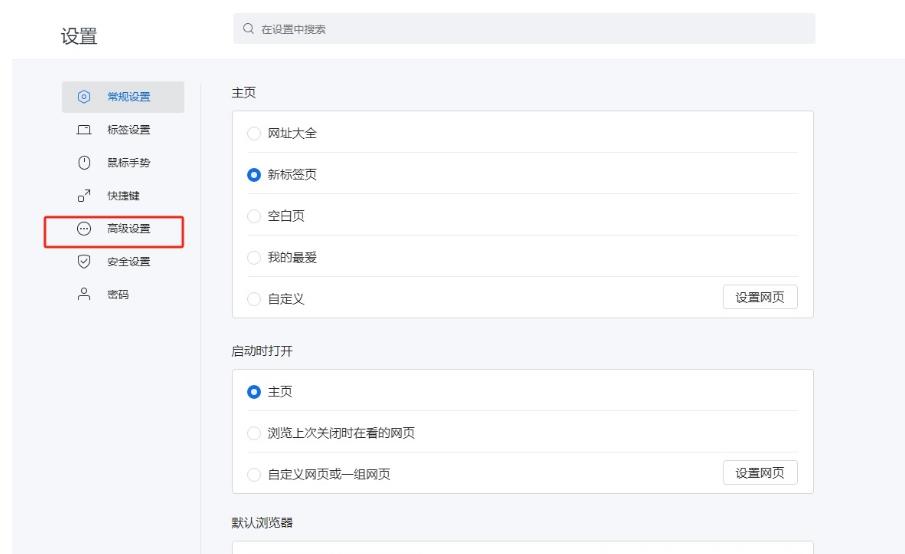
Task: Go to 快捷键 settings
Action: click(x=123, y=196)
